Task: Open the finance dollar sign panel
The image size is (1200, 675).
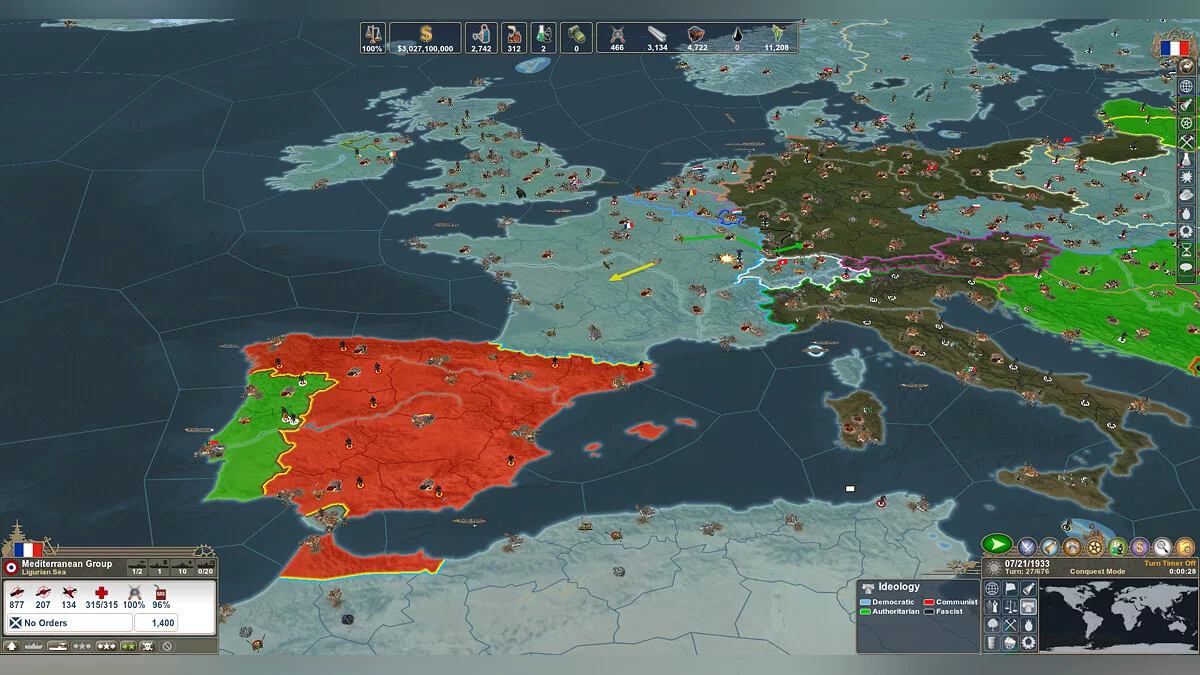Action: (x=1140, y=547)
